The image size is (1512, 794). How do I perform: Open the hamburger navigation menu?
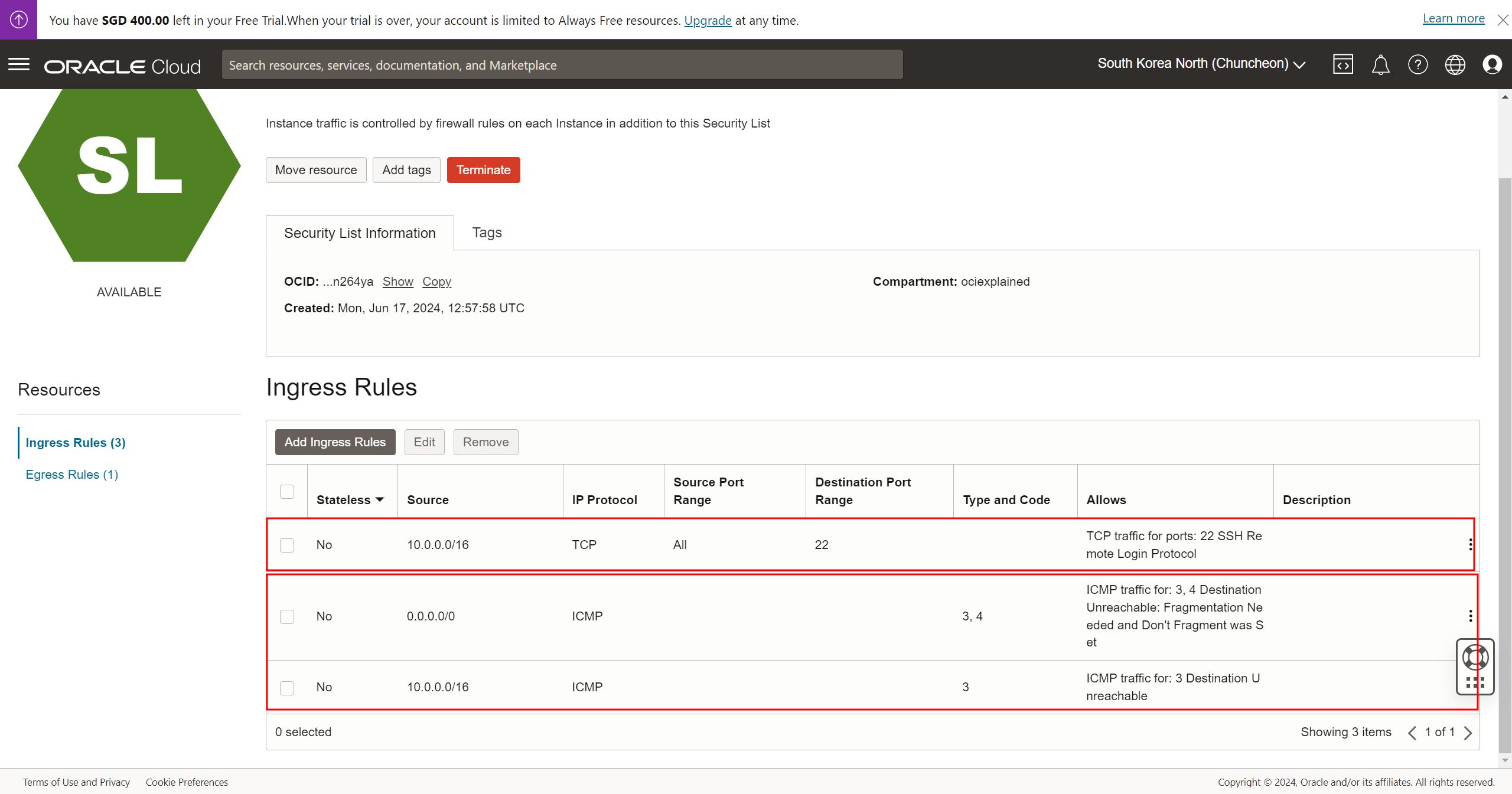(x=19, y=64)
